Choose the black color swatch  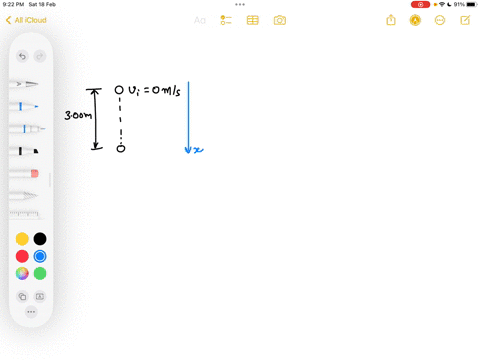(40, 239)
